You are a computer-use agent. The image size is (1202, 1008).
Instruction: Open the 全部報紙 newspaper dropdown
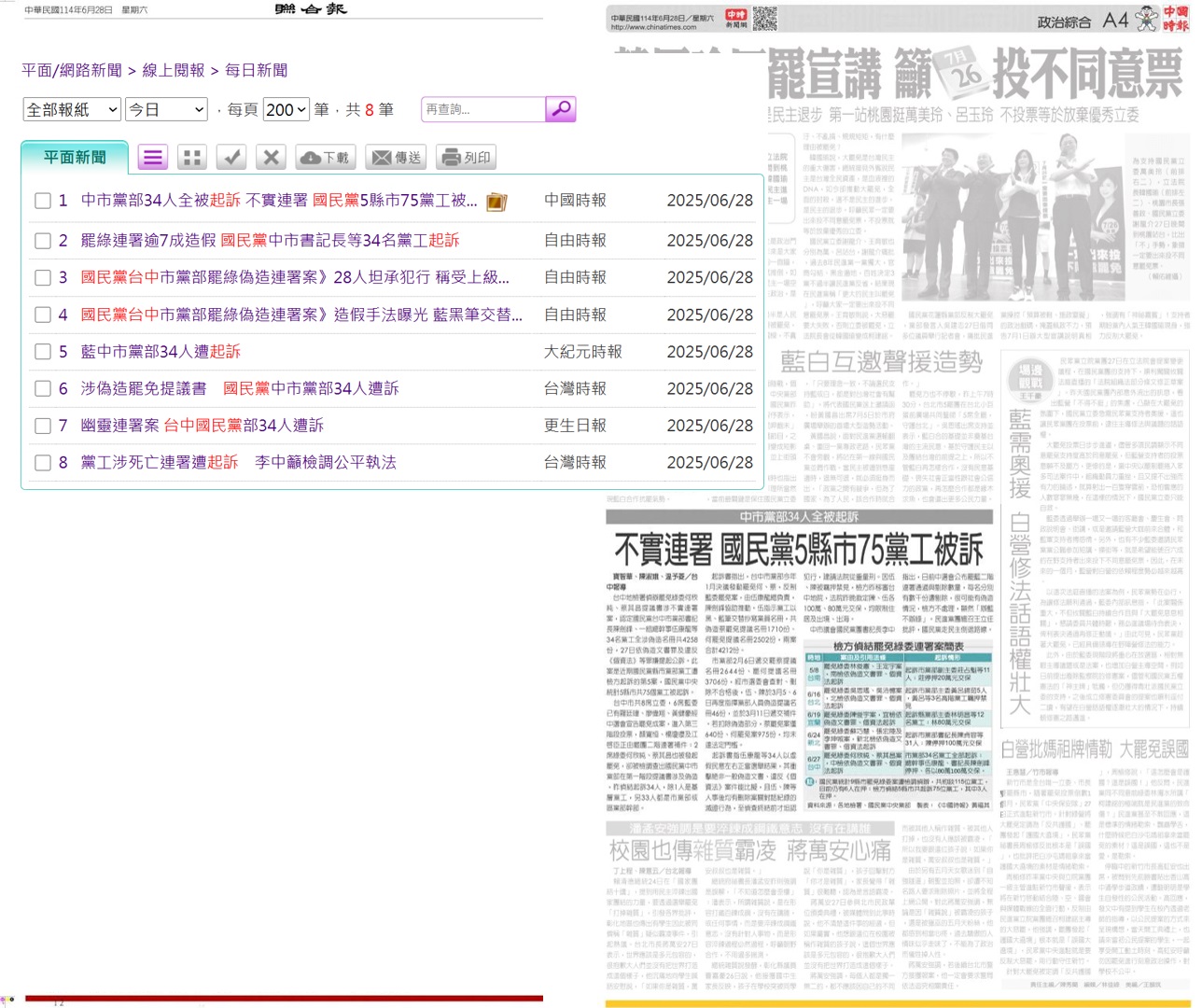72,109
